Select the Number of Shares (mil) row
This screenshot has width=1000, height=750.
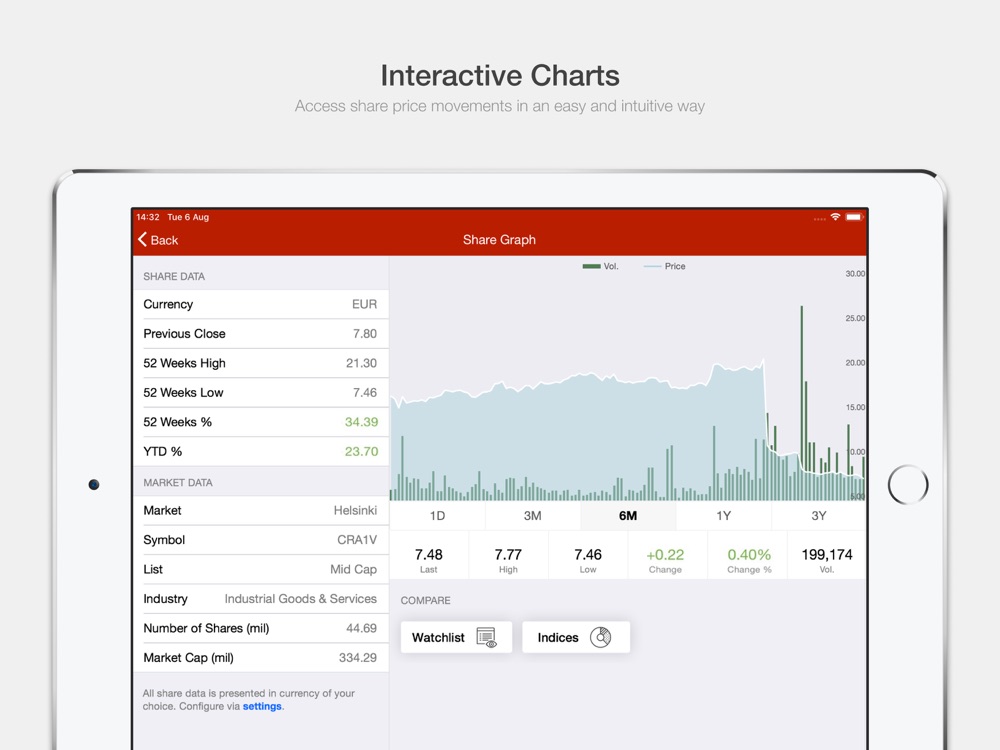click(261, 628)
